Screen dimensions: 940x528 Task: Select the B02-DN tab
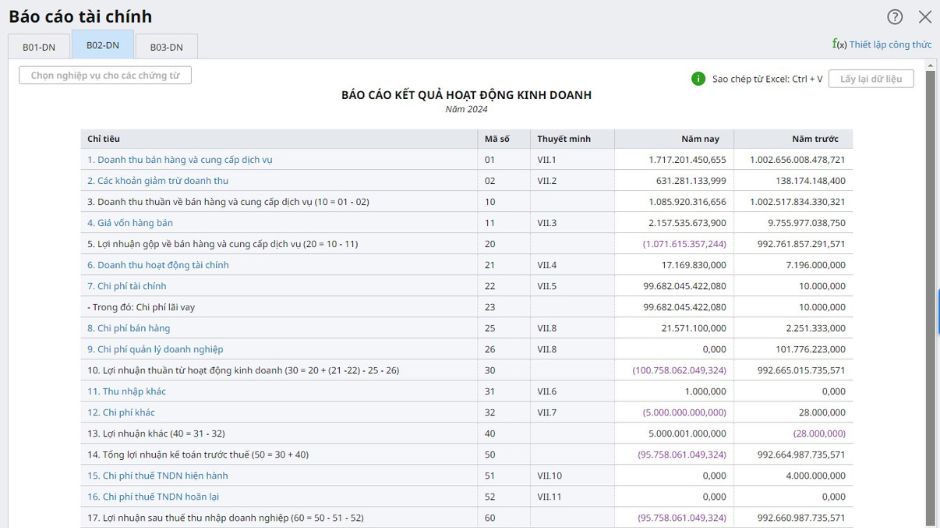click(x=103, y=45)
